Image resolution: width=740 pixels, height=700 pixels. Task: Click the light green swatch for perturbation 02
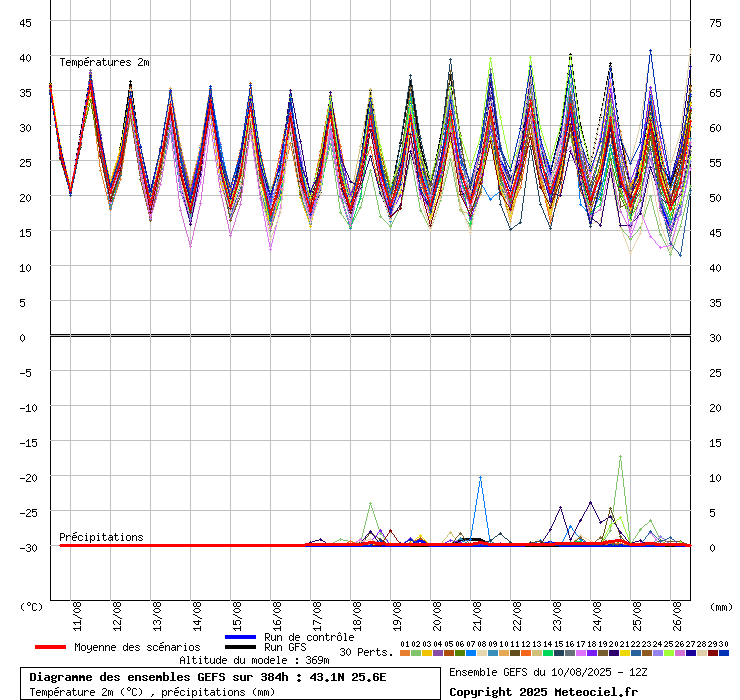(416, 653)
